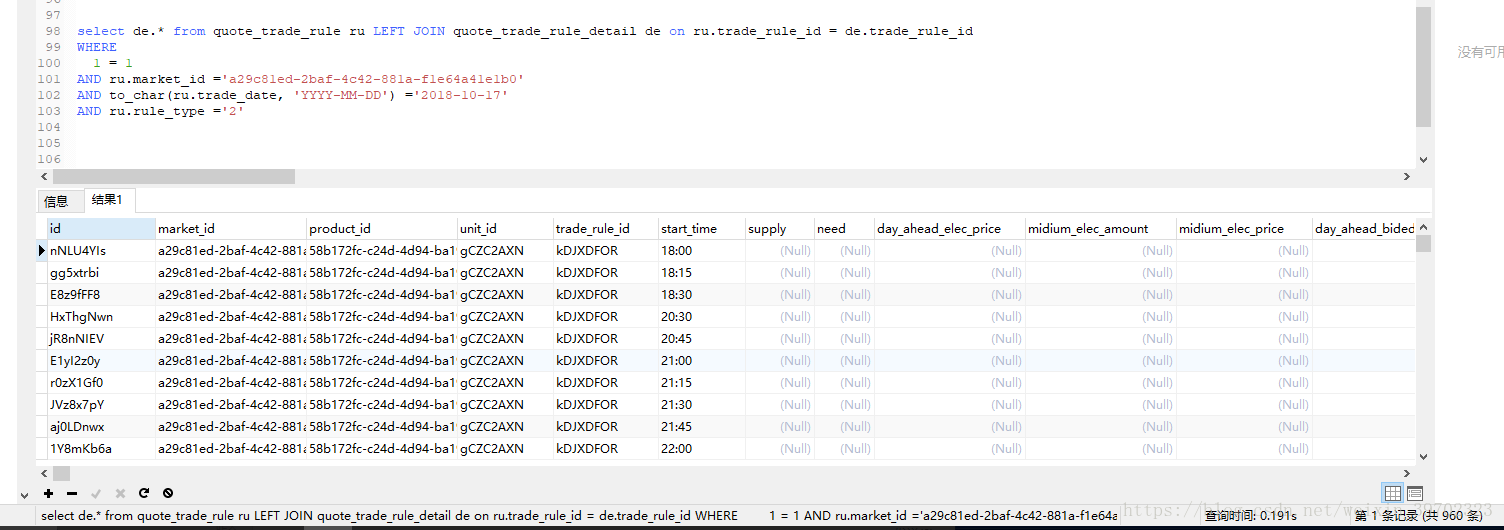
Task: Click the ru.rule_type ='2' condition line
Action: pyautogui.click(x=161, y=111)
